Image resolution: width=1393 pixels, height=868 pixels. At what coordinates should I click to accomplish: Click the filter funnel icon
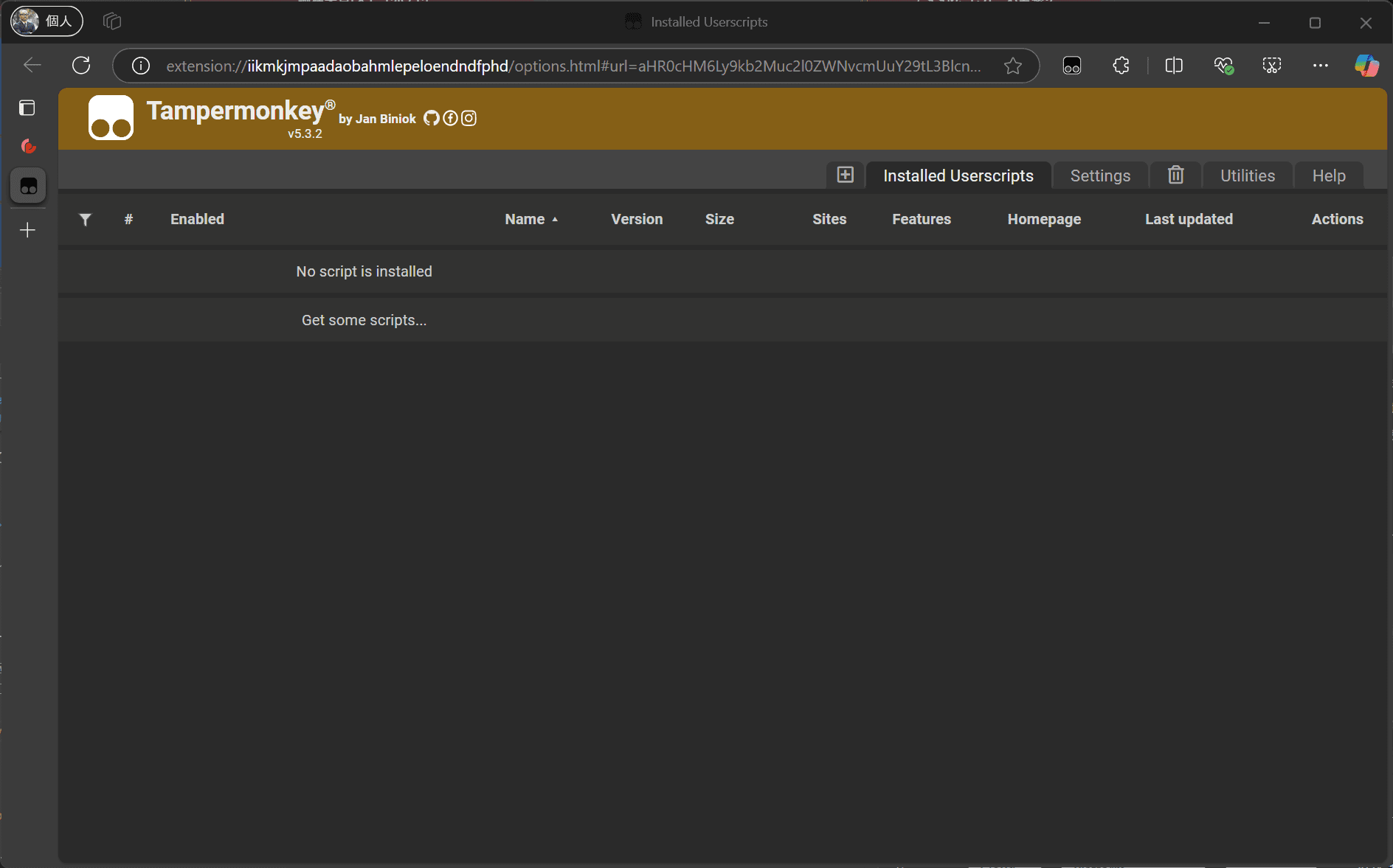85,219
